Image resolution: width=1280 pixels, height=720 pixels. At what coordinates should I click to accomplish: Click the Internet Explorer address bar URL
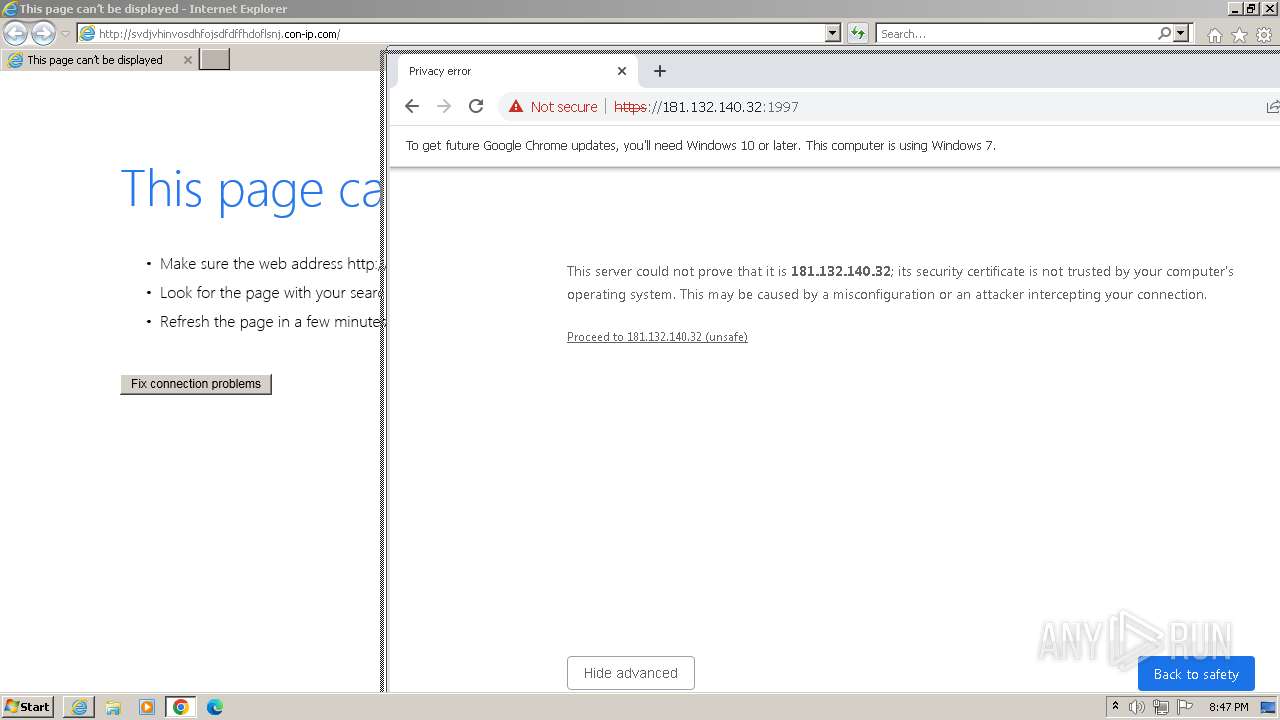[x=219, y=33]
